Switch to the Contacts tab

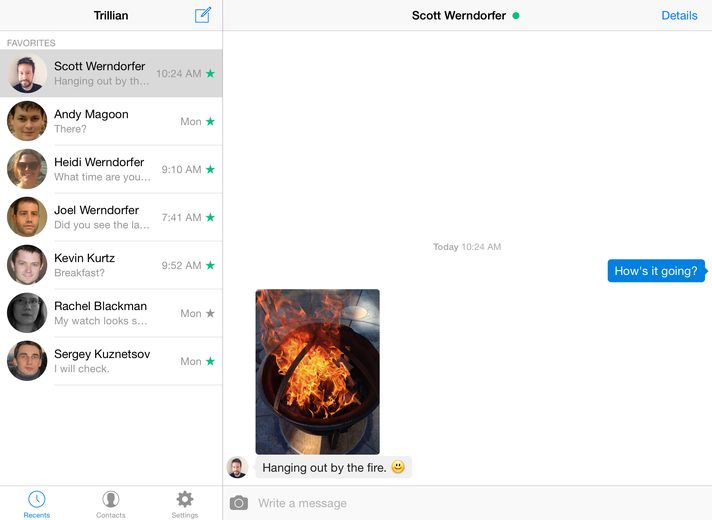[x=110, y=504]
